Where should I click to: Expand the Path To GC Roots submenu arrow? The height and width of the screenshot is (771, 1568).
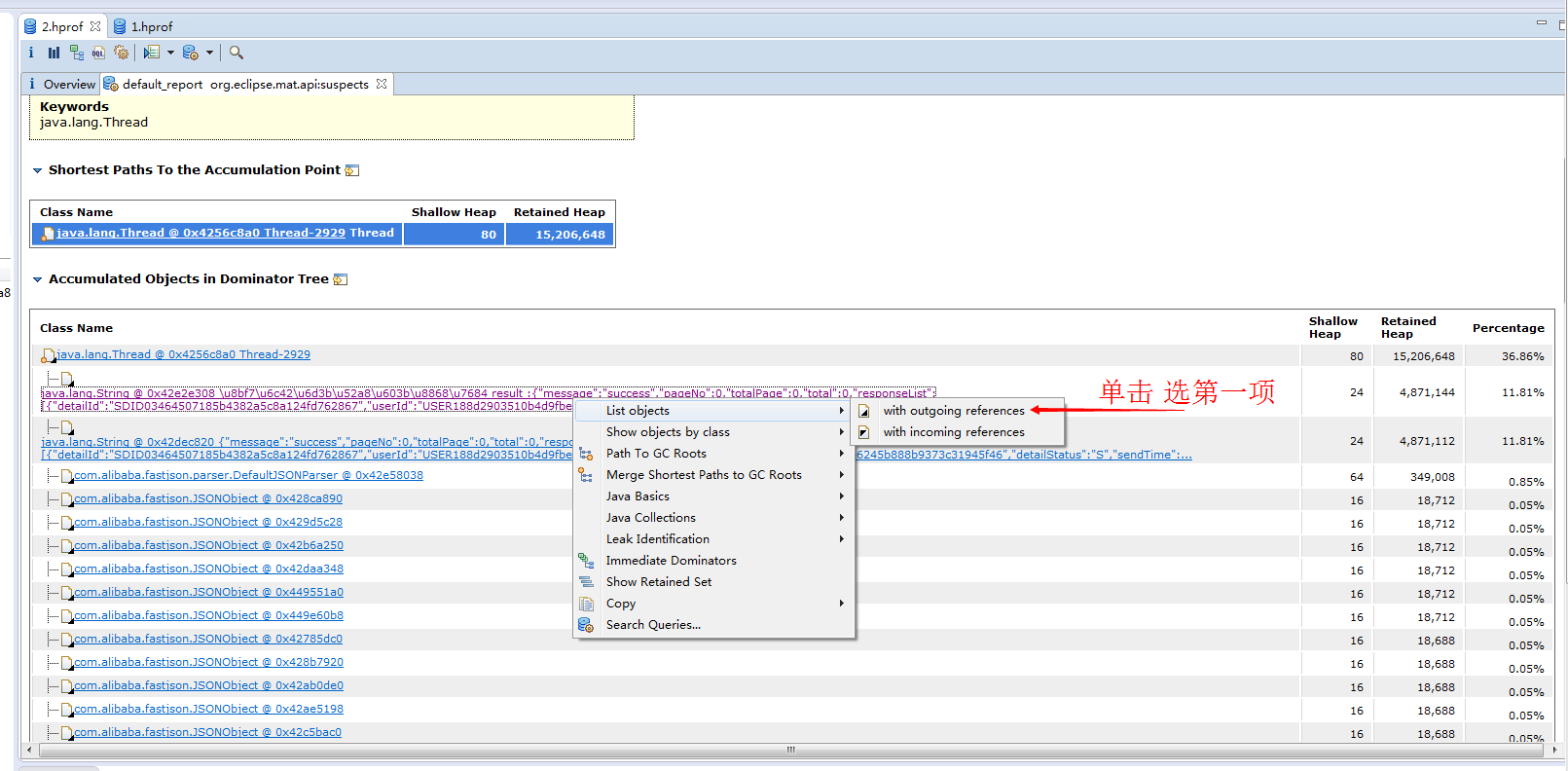[842, 454]
